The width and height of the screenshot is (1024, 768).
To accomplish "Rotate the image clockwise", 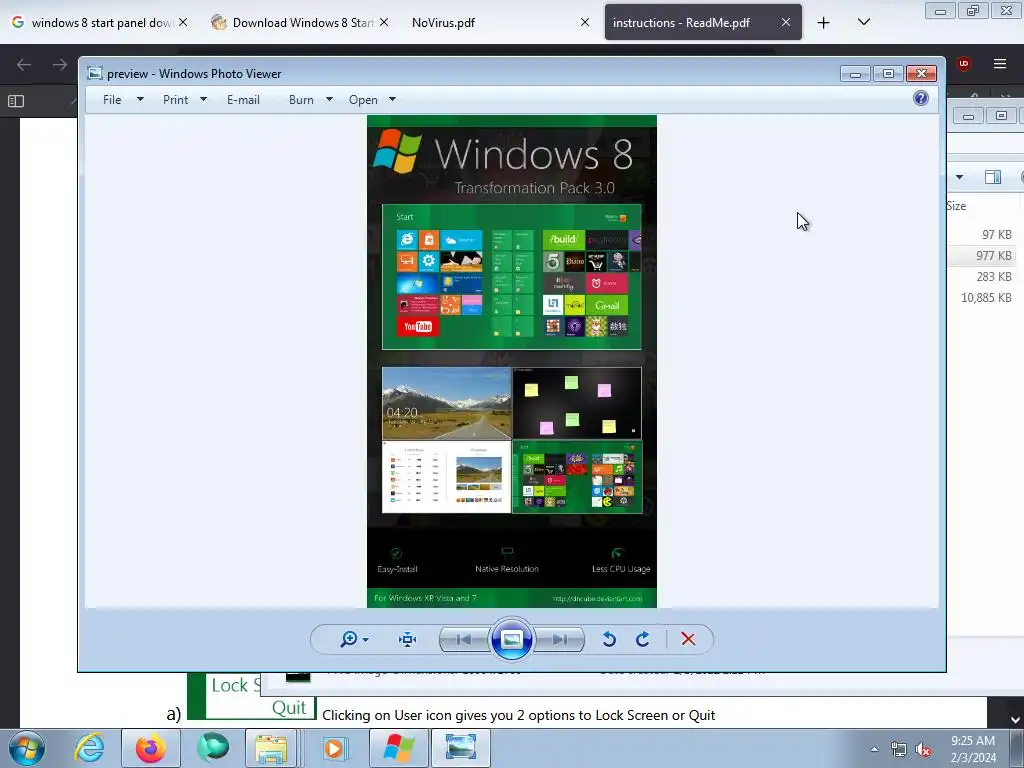I will coord(643,639).
